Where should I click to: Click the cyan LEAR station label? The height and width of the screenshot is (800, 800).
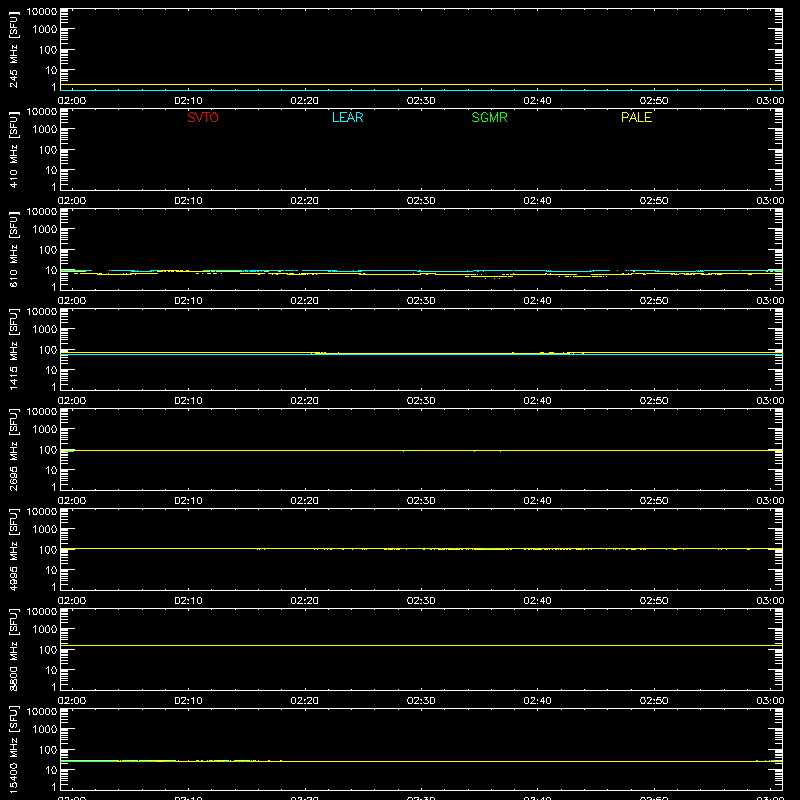tap(347, 117)
